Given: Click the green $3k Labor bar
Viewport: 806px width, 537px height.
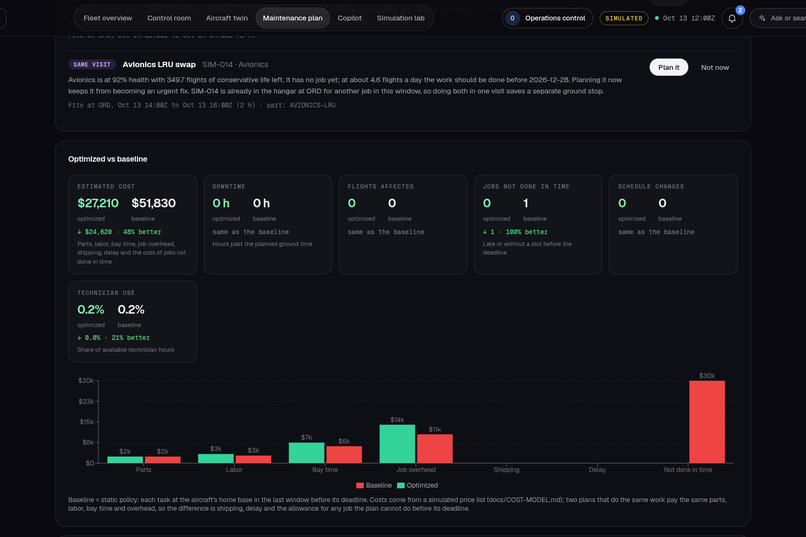Looking at the screenshot, I should 215,458.
